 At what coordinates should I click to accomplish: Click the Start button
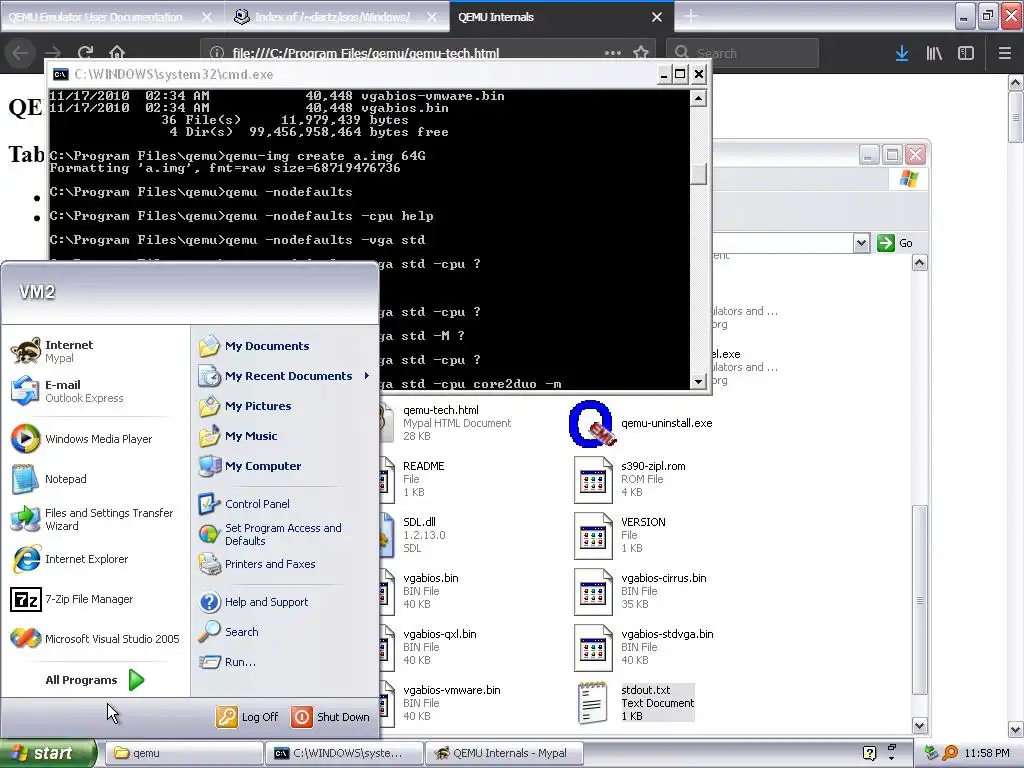[47, 753]
